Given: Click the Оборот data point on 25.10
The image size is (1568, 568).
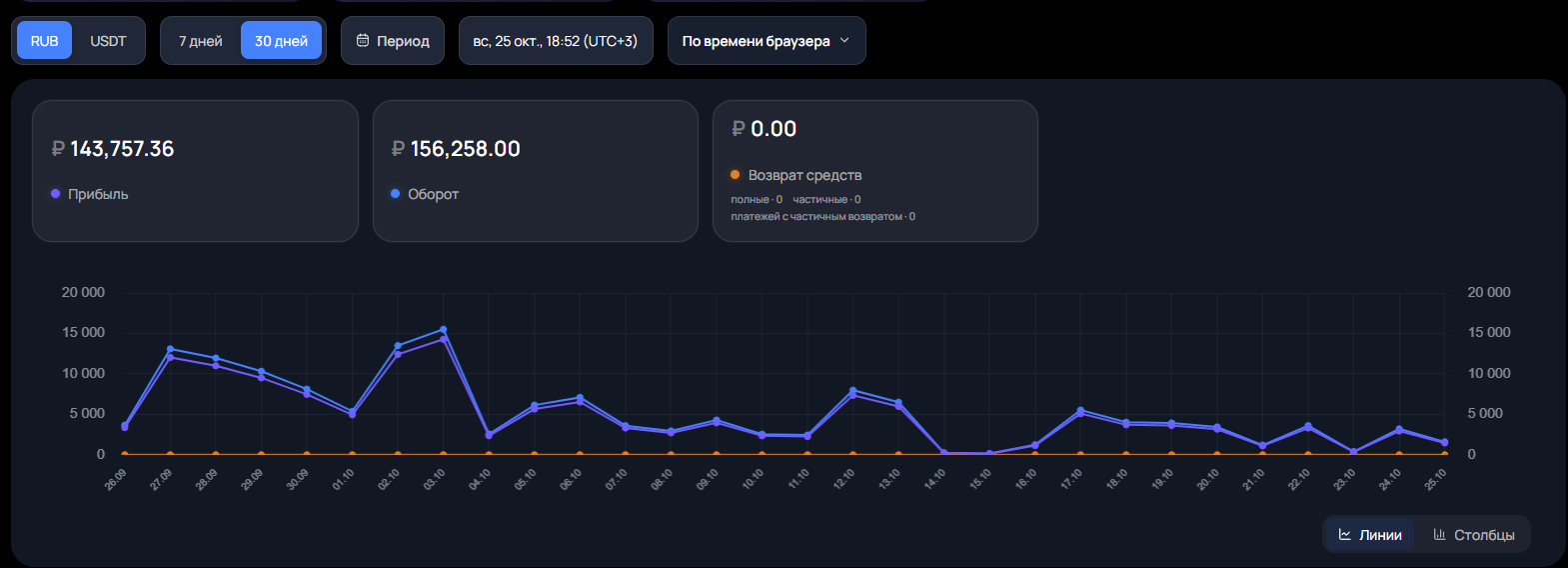Looking at the screenshot, I should pos(1444,442).
